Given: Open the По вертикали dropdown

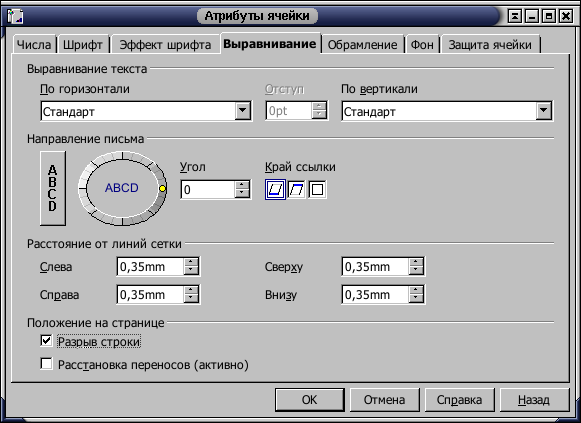Looking at the screenshot, I should pos(544,110).
